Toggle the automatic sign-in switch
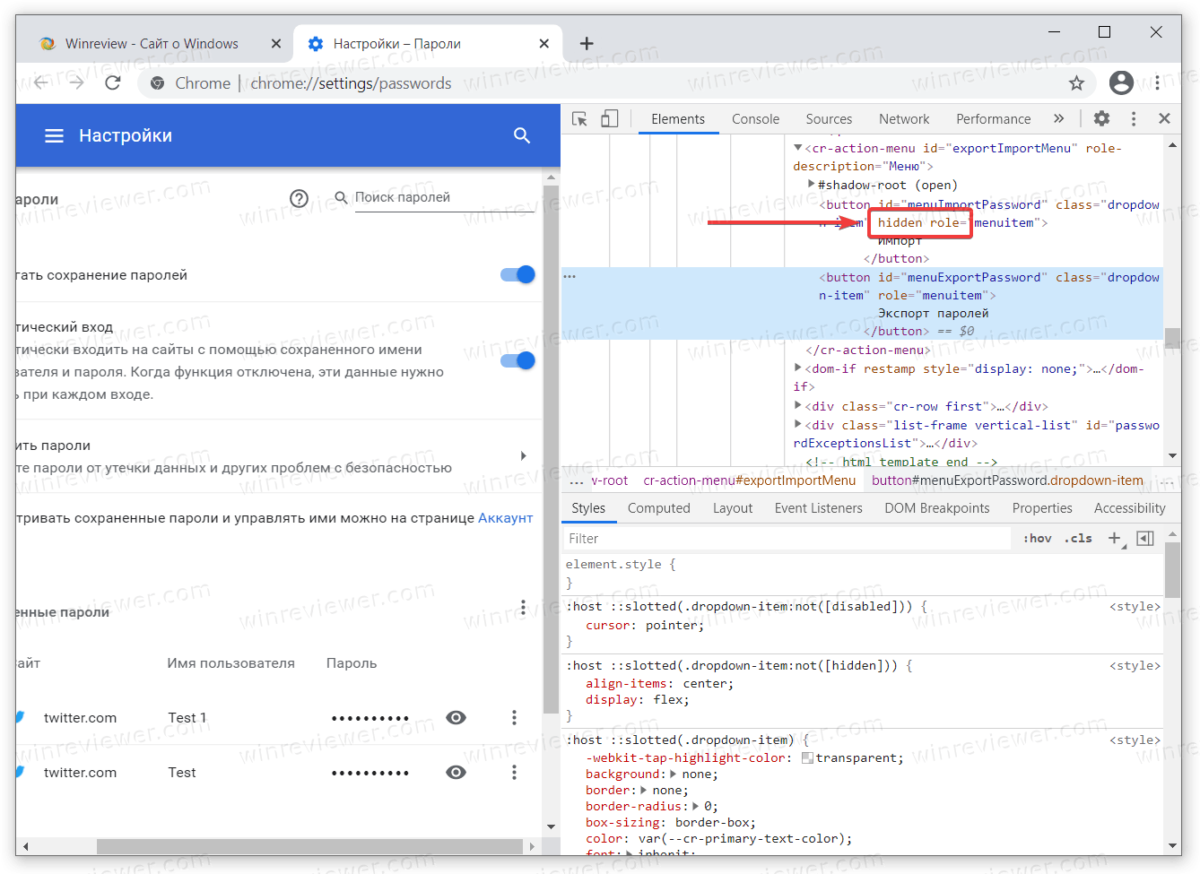The image size is (1200, 874). point(517,361)
